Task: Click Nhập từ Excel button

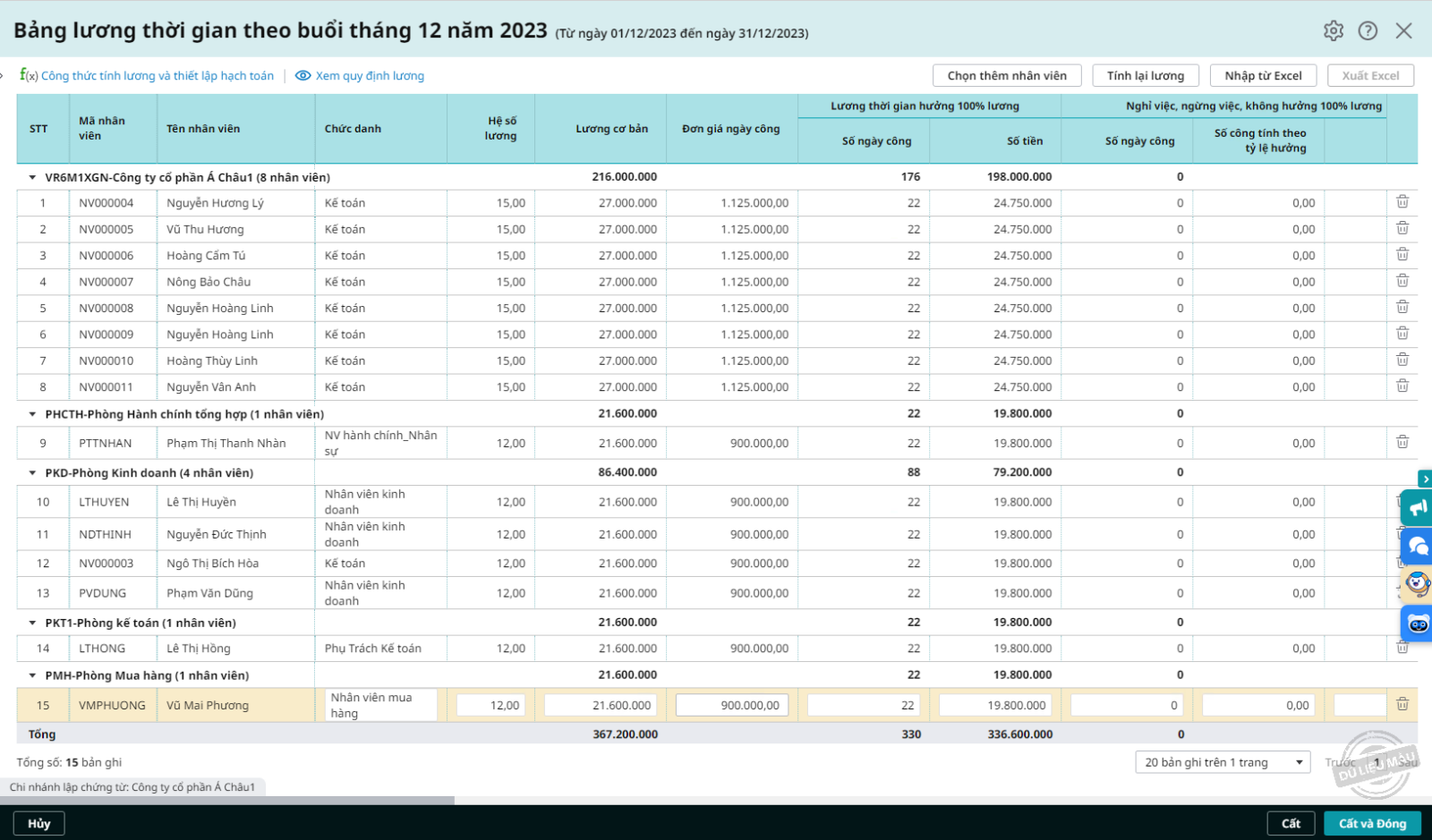Action: coord(1263,76)
